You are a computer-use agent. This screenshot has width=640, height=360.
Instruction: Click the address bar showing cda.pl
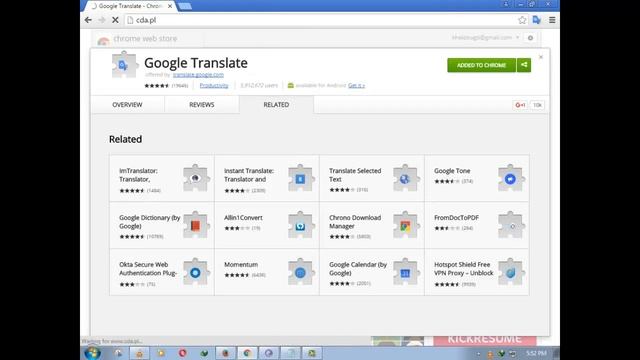point(319,20)
